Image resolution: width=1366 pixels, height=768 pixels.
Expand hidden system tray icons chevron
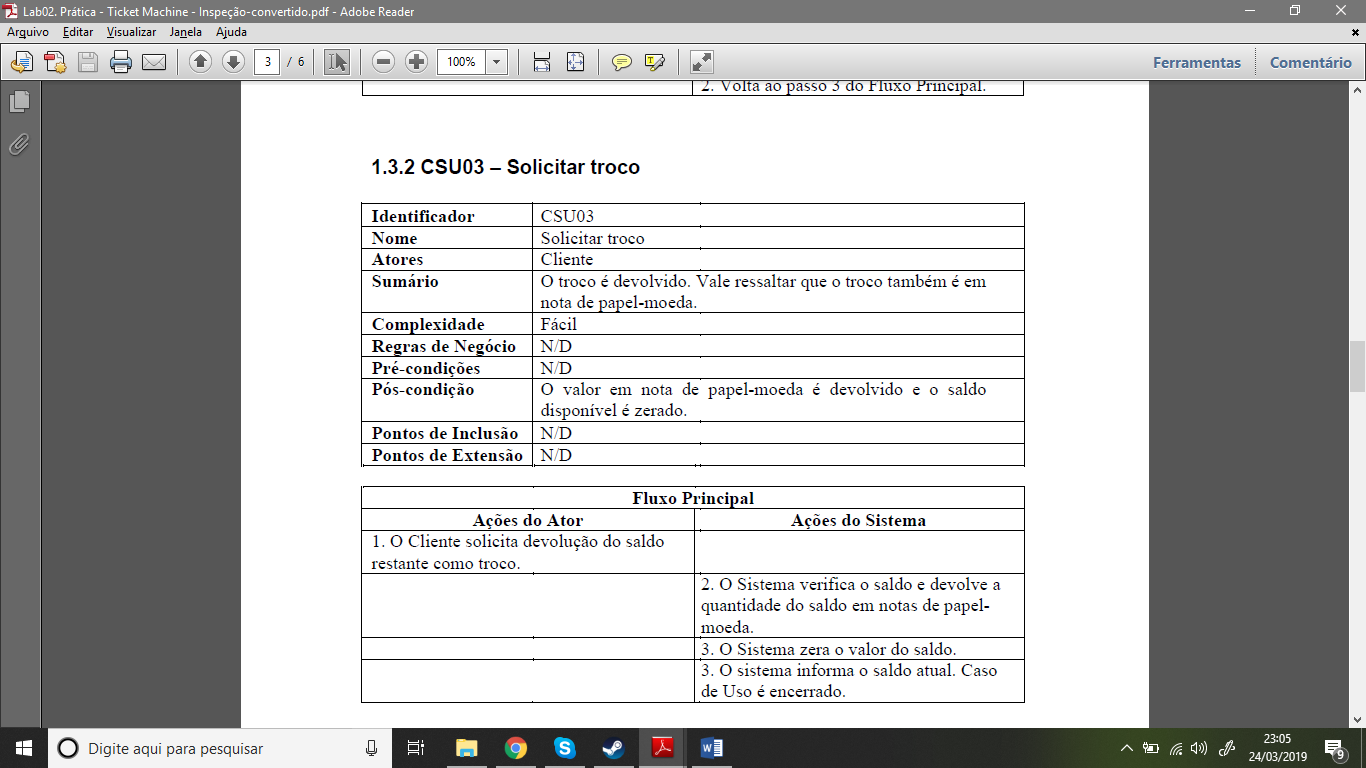1127,748
